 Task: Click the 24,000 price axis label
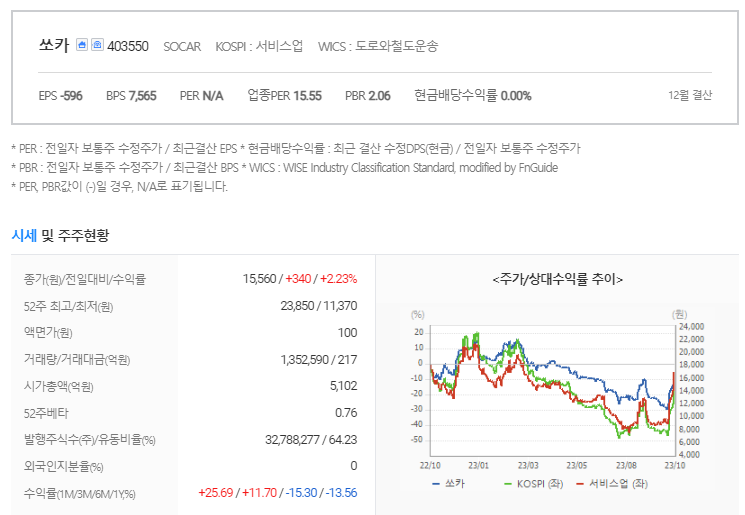click(691, 326)
